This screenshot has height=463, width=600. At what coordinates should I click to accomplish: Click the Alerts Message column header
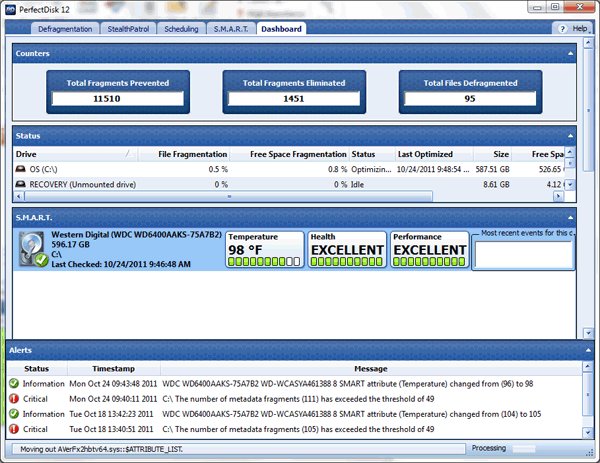pos(370,369)
